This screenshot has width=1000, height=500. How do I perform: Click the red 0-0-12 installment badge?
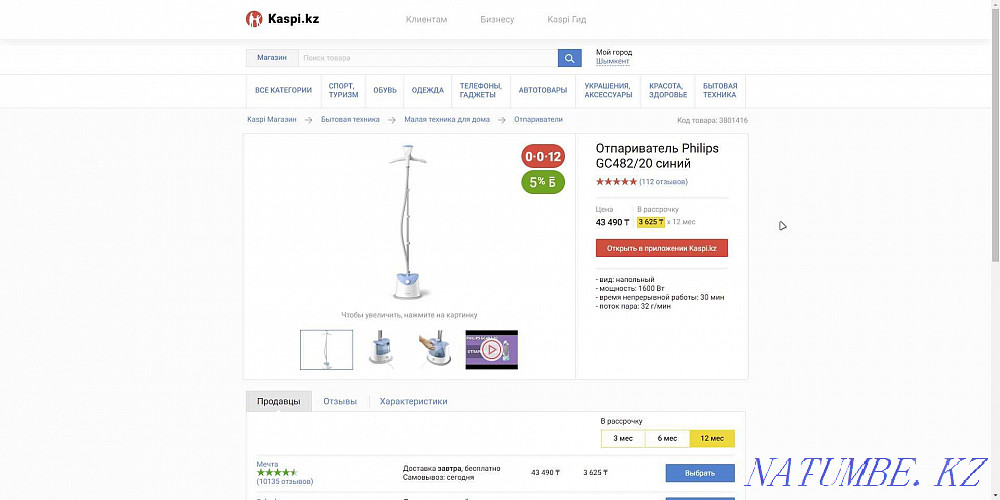coord(543,157)
